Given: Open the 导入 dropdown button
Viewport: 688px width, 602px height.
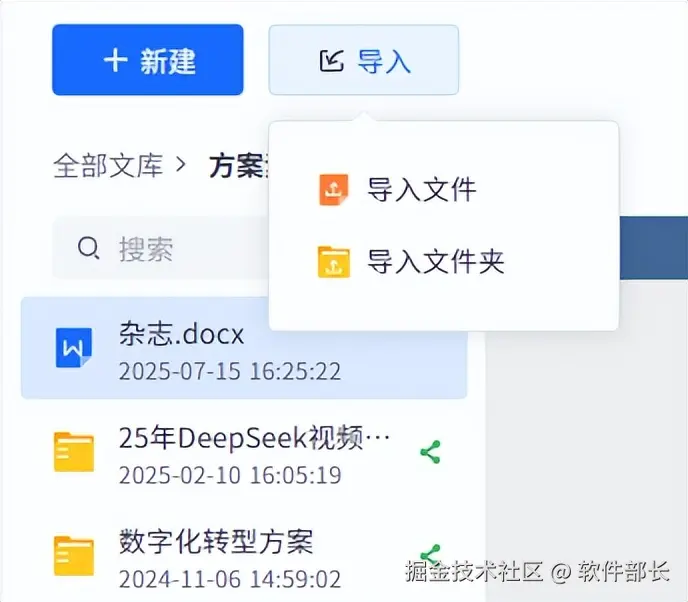Looking at the screenshot, I should (364, 60).
